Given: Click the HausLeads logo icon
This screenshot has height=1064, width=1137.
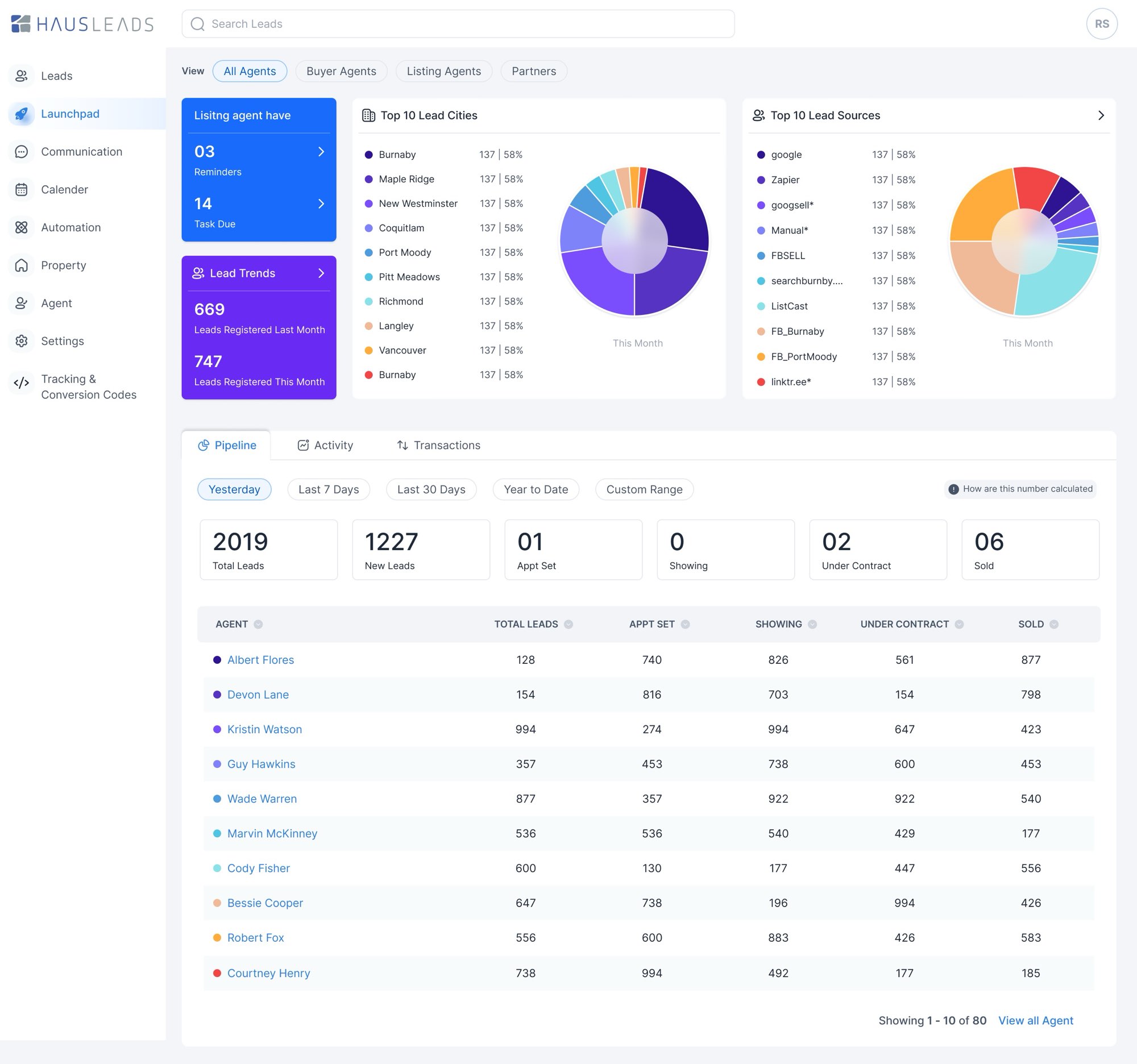Looking at the screenshot, I should [21, 23].
